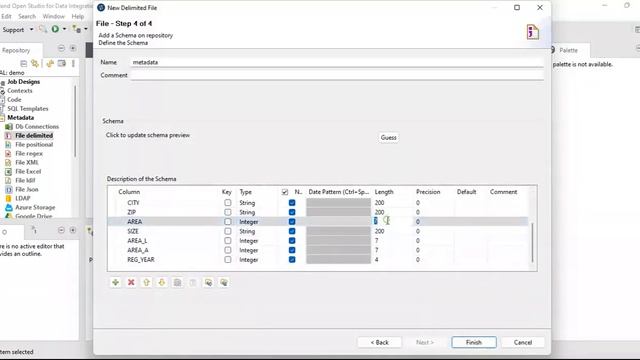Move selected schema column down
Viewport: 640px width, 360px height.
(162, 282)
